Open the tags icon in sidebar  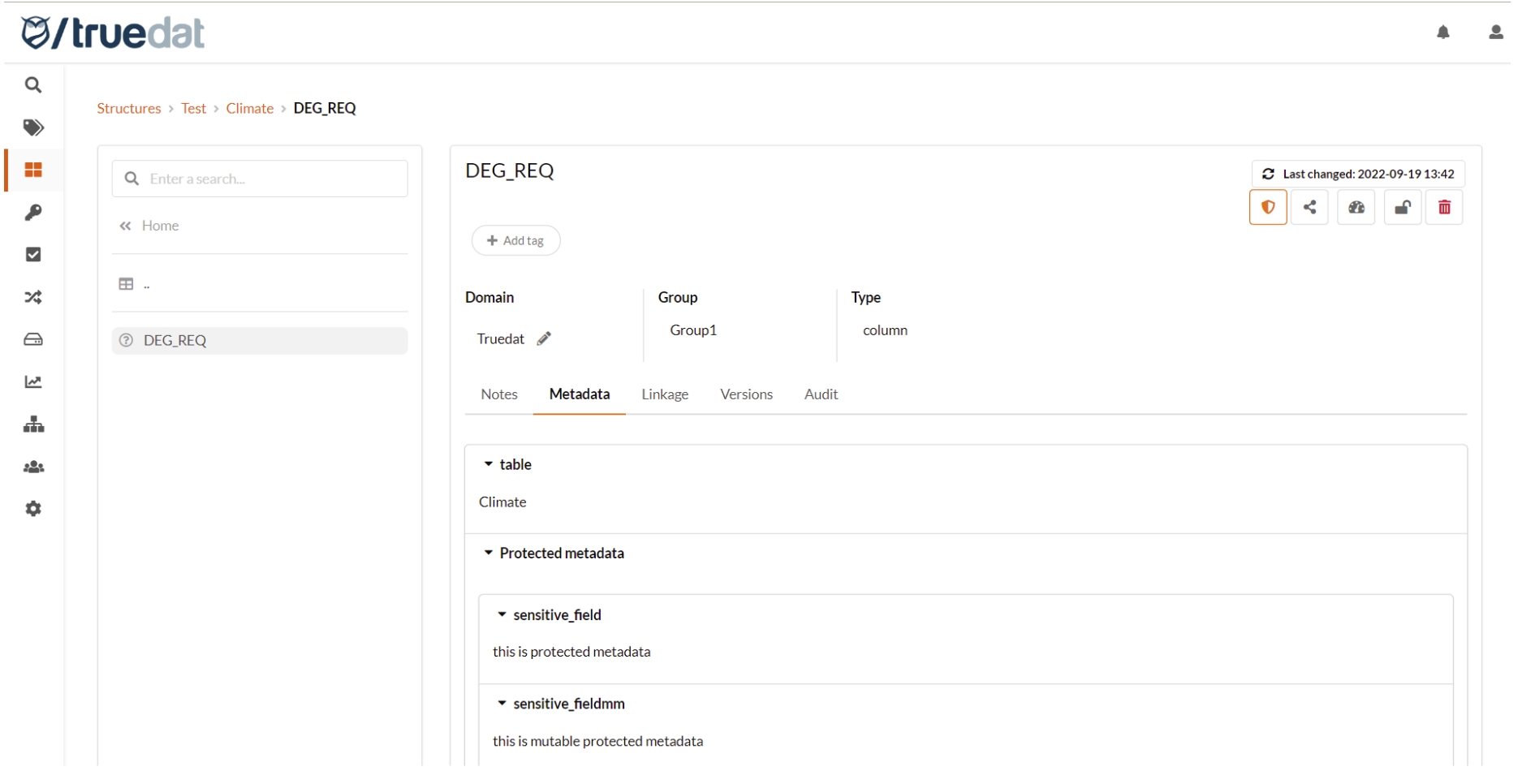point(33,127)
